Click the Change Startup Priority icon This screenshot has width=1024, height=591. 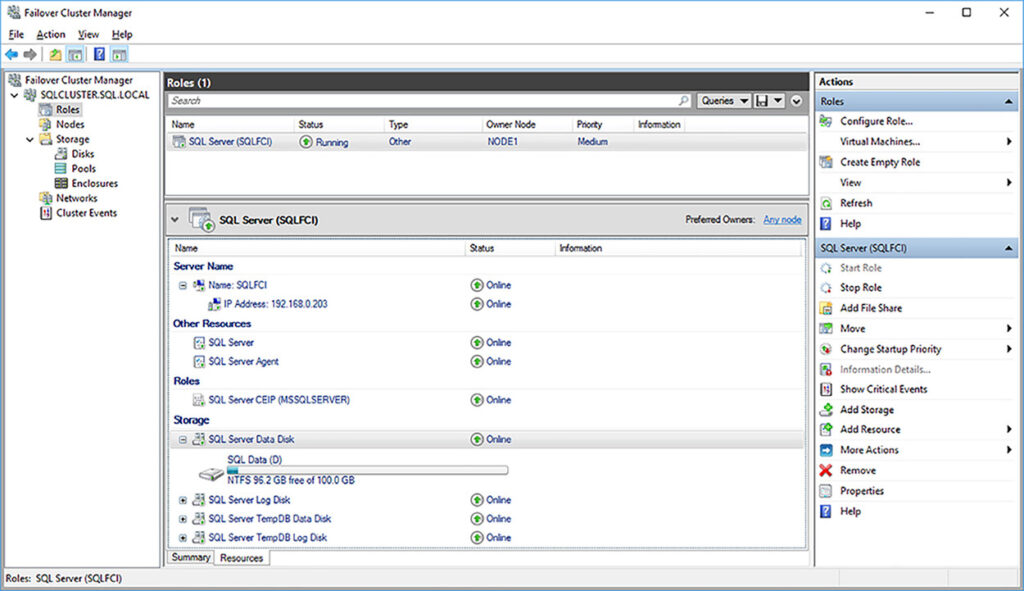click(x=826, y=349)
